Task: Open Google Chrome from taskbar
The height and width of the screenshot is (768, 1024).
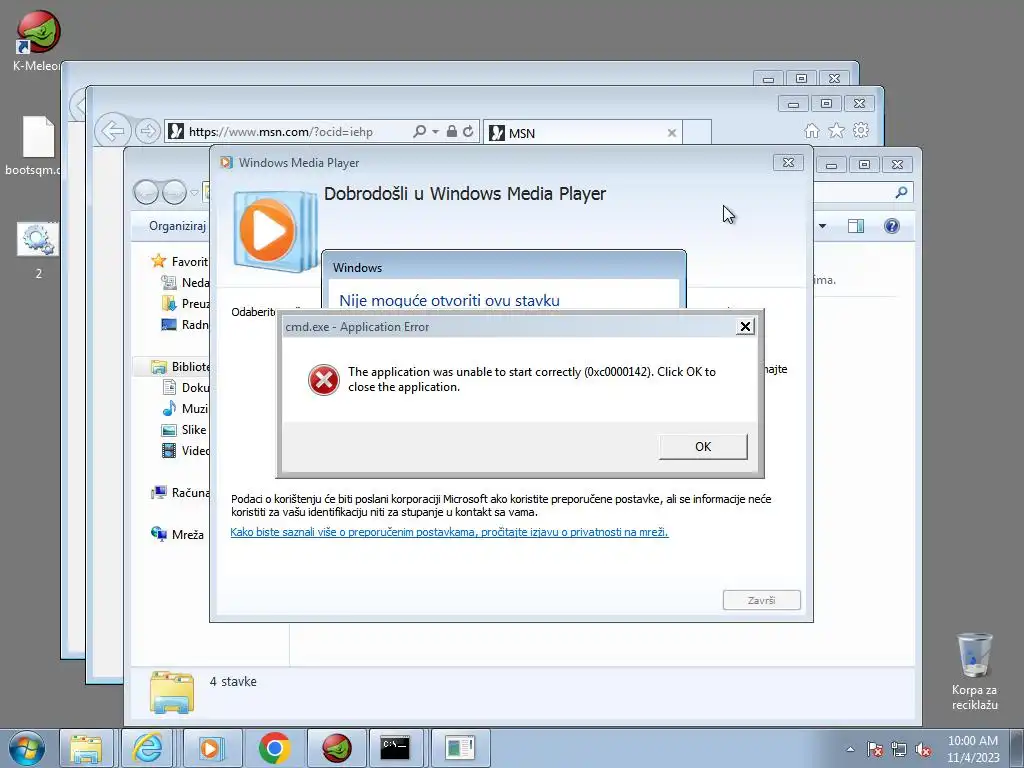Action: coord(274,748)
